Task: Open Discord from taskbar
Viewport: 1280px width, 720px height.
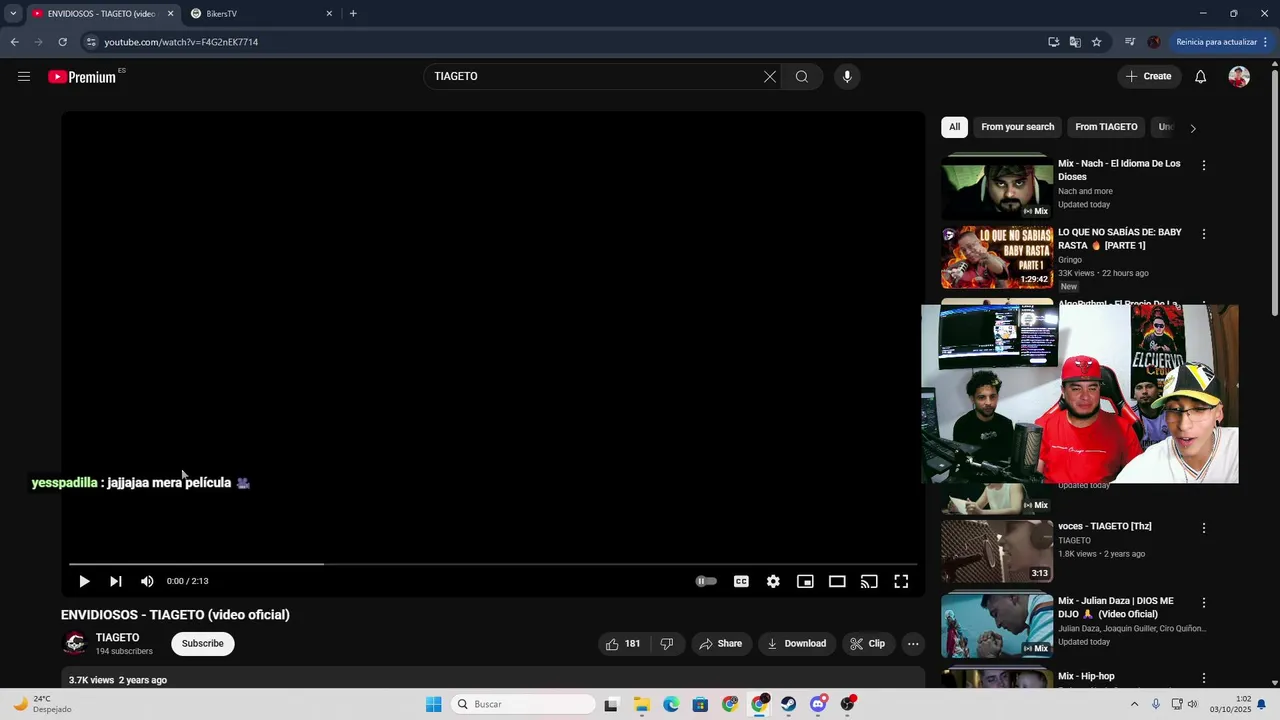Action: pyautogui.click(x=819, y=704)
